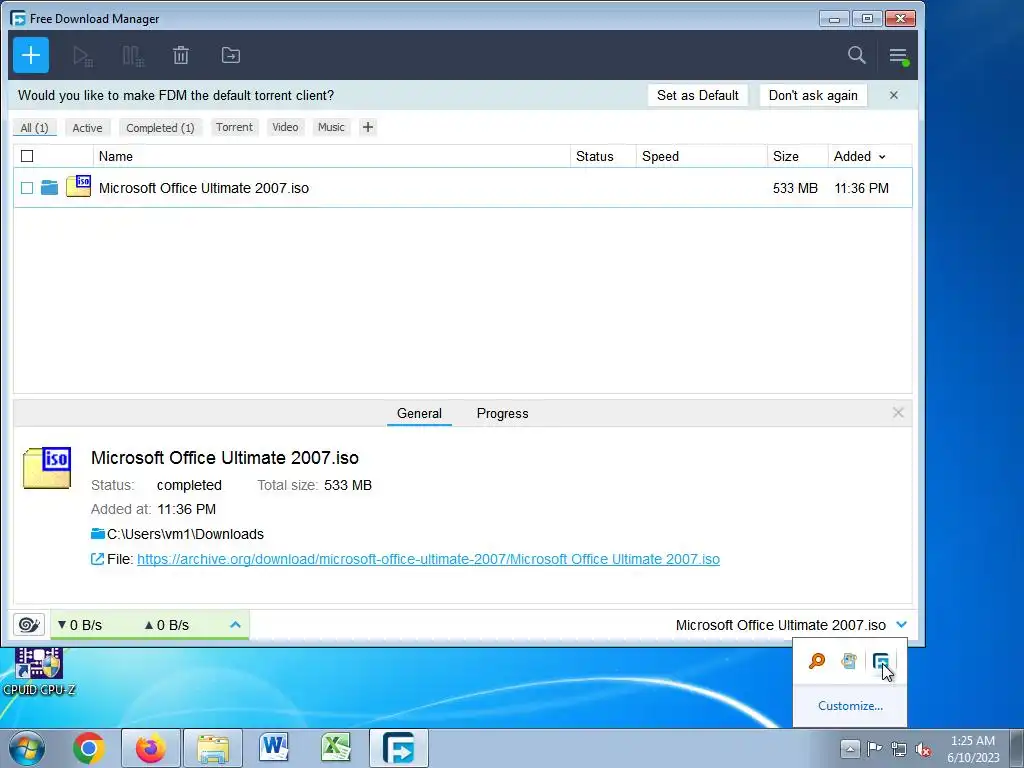Switch to the General details tab
1024x768 pixels.
click(x=419, y=413)
